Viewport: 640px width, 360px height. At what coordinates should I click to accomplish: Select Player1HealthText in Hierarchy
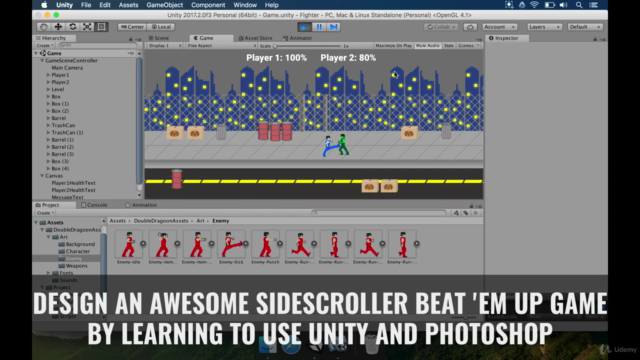(73, 183)
